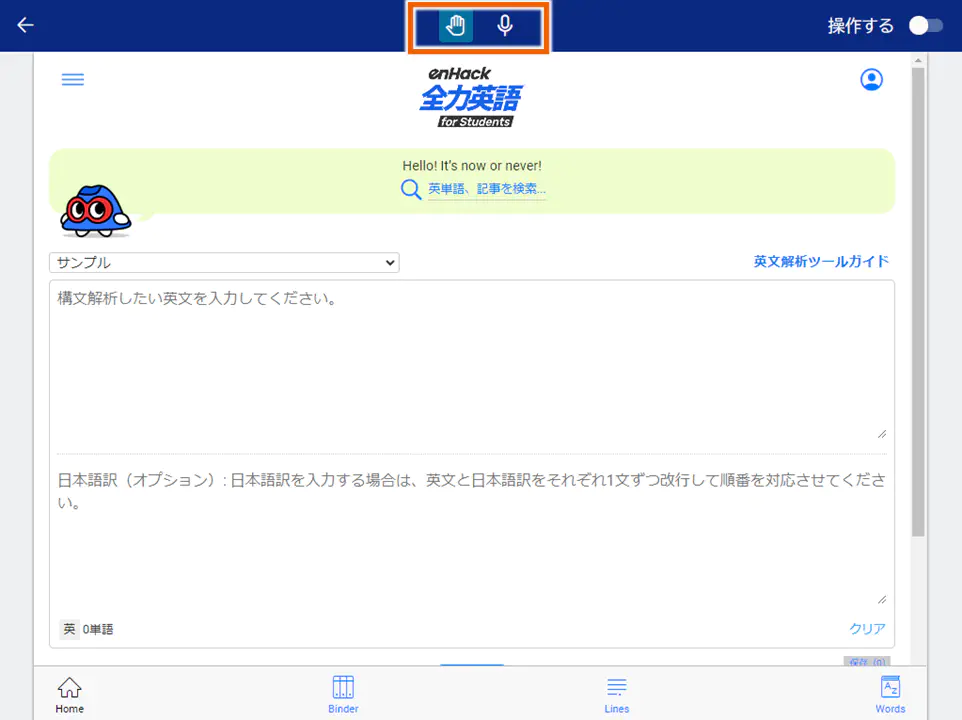Image resolution: width=962 pixels, height=720 pixels.
Task: Select the hand raise icon in top bar
Action: [453, 25]
